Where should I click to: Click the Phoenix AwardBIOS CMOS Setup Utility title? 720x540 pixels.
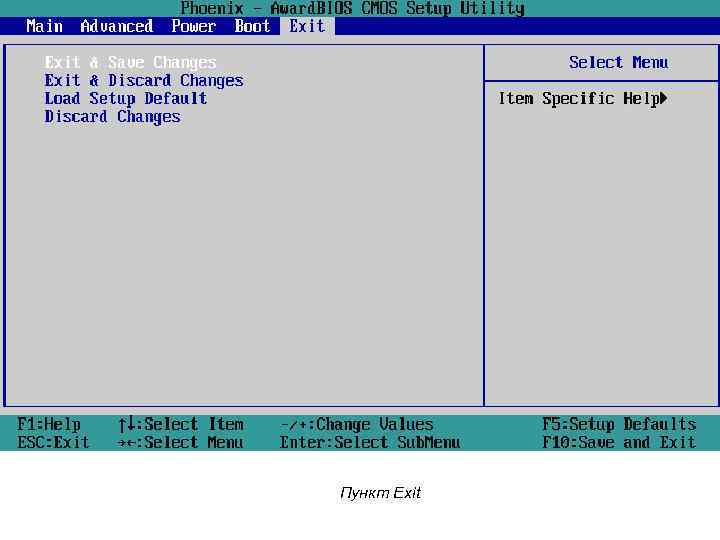352,8
